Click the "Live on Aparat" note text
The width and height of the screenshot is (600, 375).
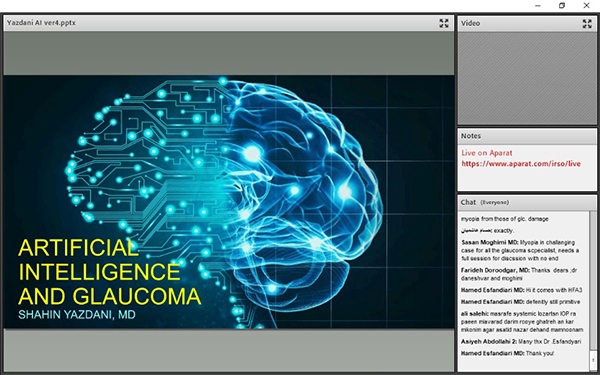click(486, 153)
